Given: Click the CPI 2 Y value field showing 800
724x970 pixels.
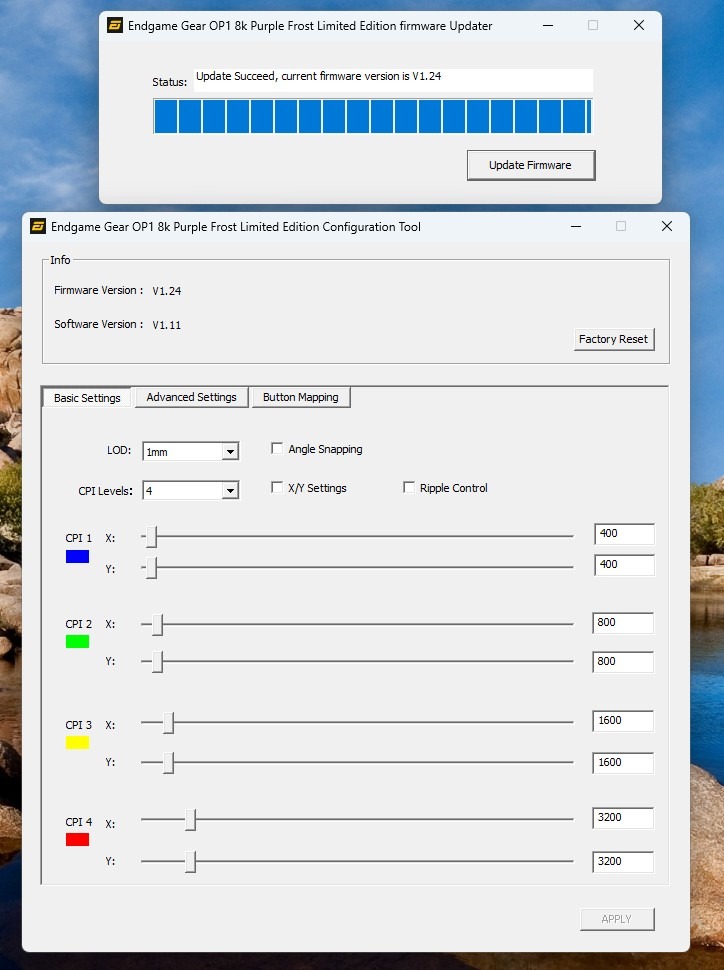Looking at the screenshot, I should pyautogui.click(x=623, y=662).
